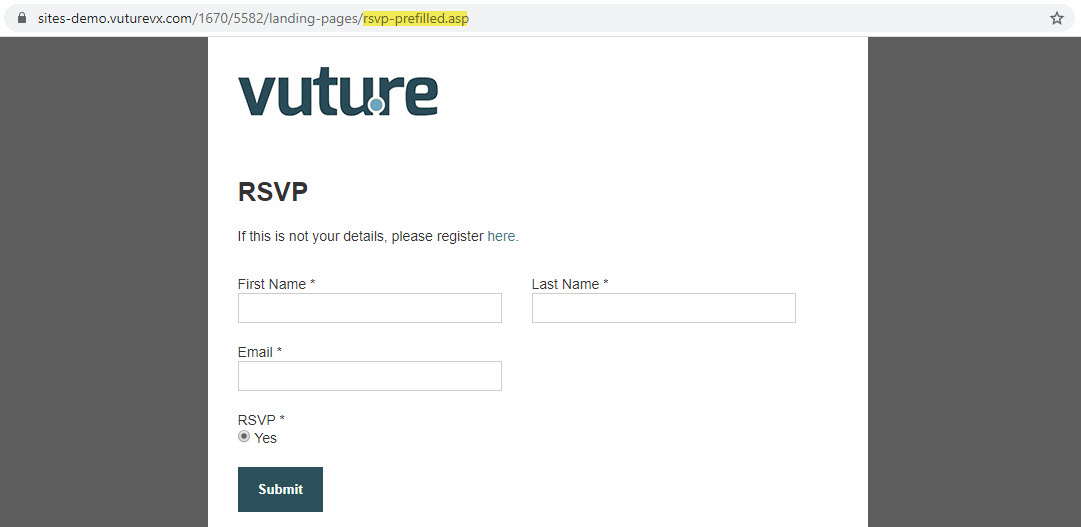Image resolution: width=1081 pixels, height=527 pixels.
Task: Click the gray background right of the form
Action: (974, 281)
